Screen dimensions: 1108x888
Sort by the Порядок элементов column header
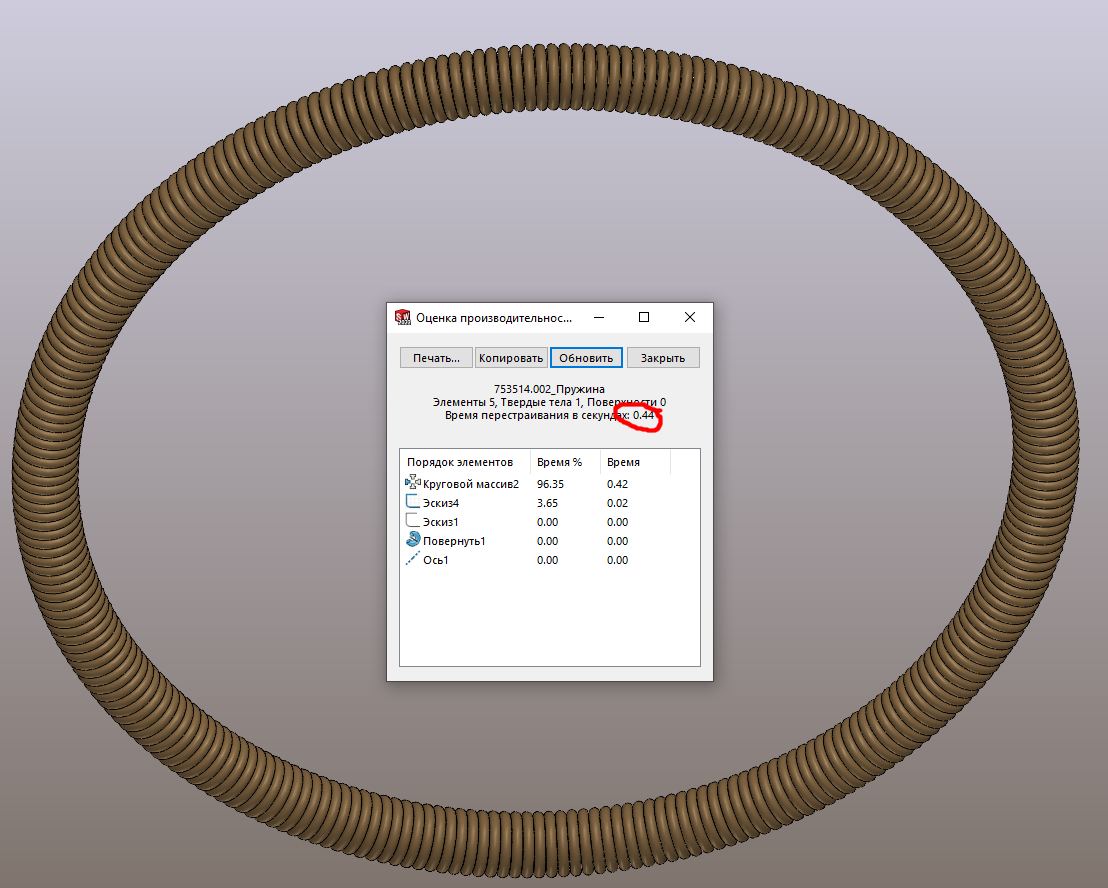[x=460, y=462]
